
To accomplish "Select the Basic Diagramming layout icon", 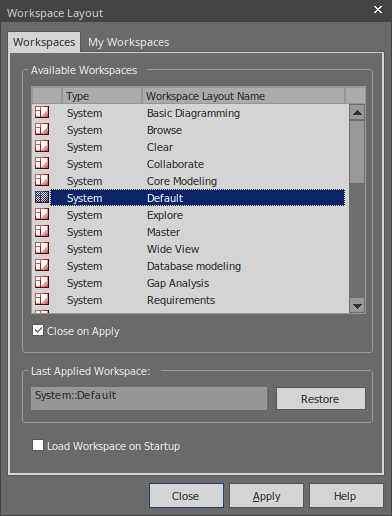I will click(x=42, y=112).
